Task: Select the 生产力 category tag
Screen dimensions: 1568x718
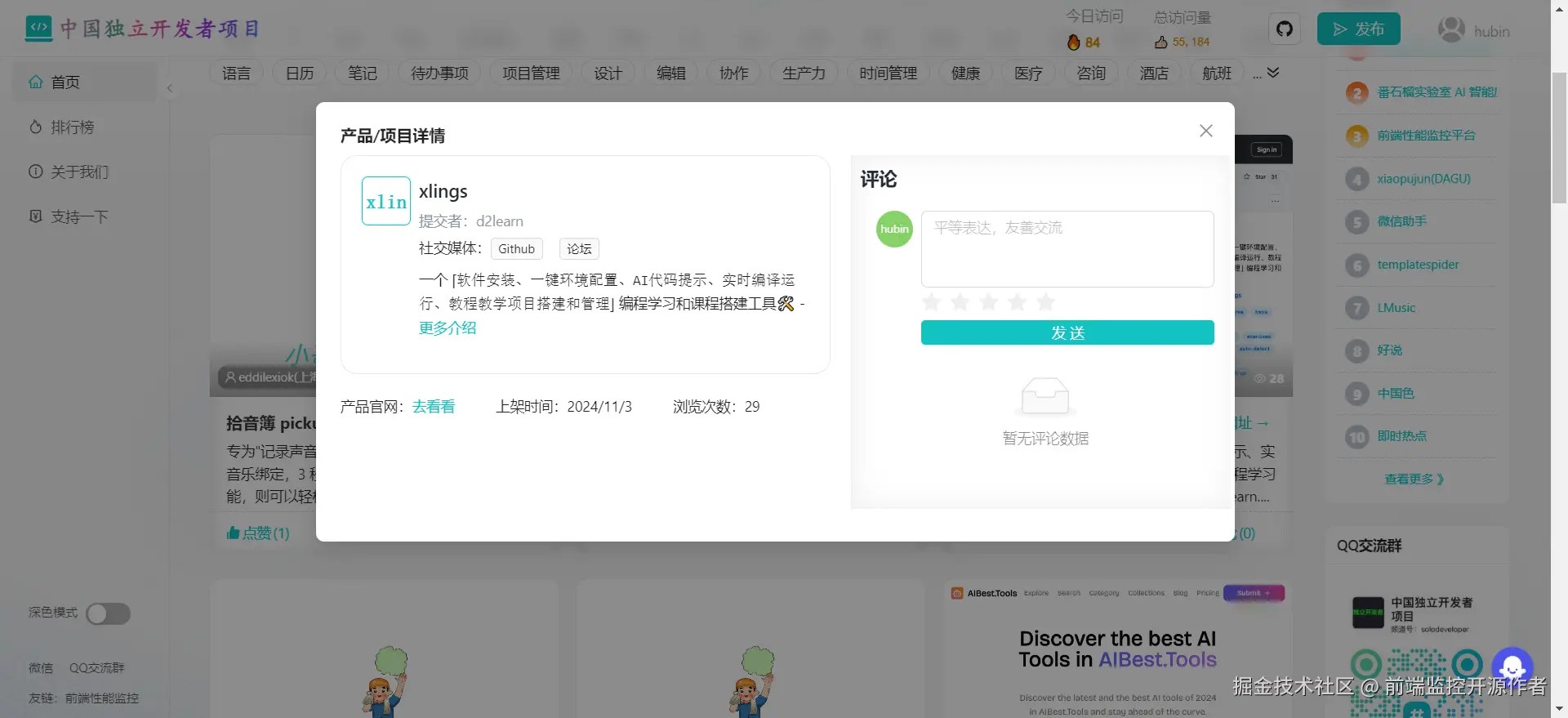Action: [804, 74]
